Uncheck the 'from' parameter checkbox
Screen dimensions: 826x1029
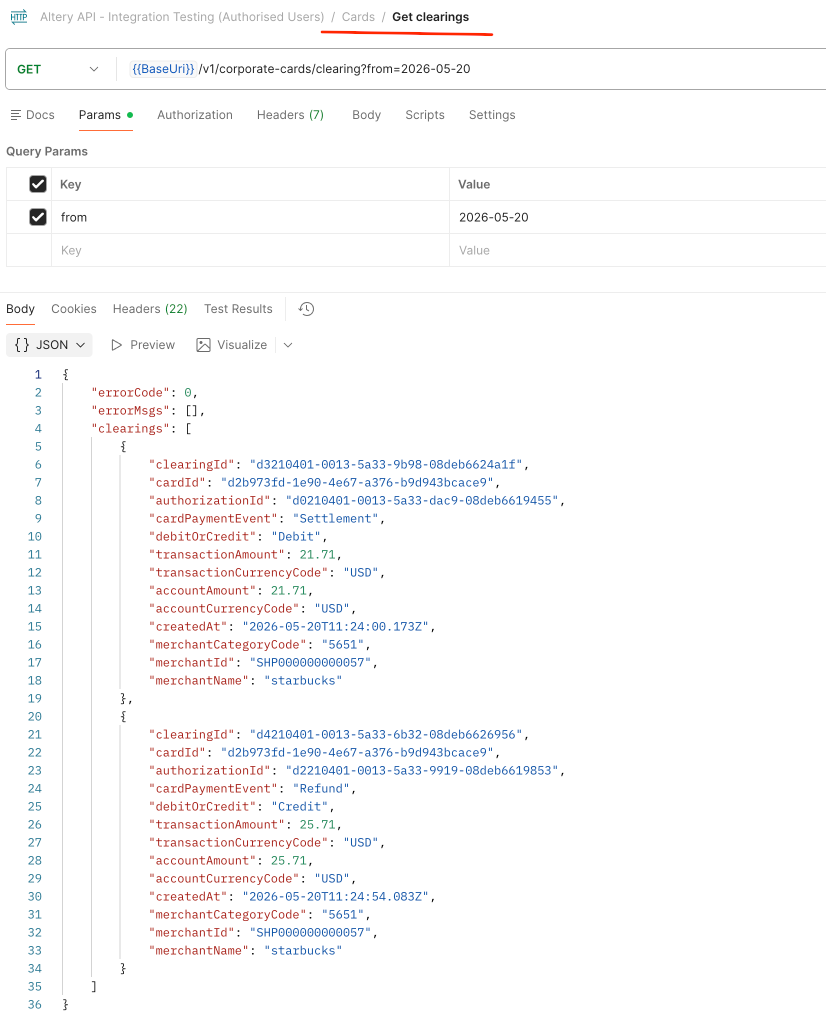[x=38, y=217]
